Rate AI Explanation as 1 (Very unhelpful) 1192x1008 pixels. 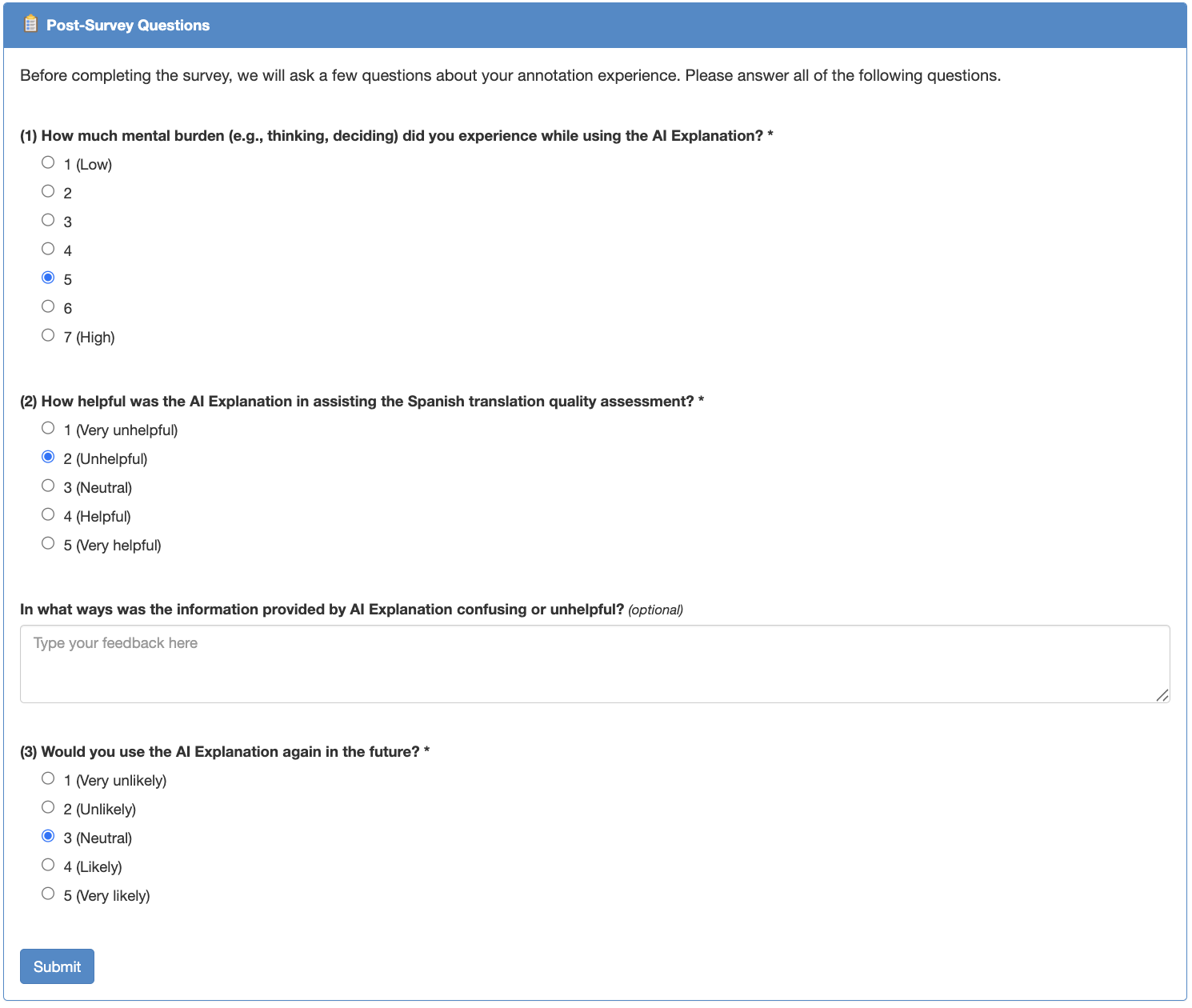coord(48,429)
